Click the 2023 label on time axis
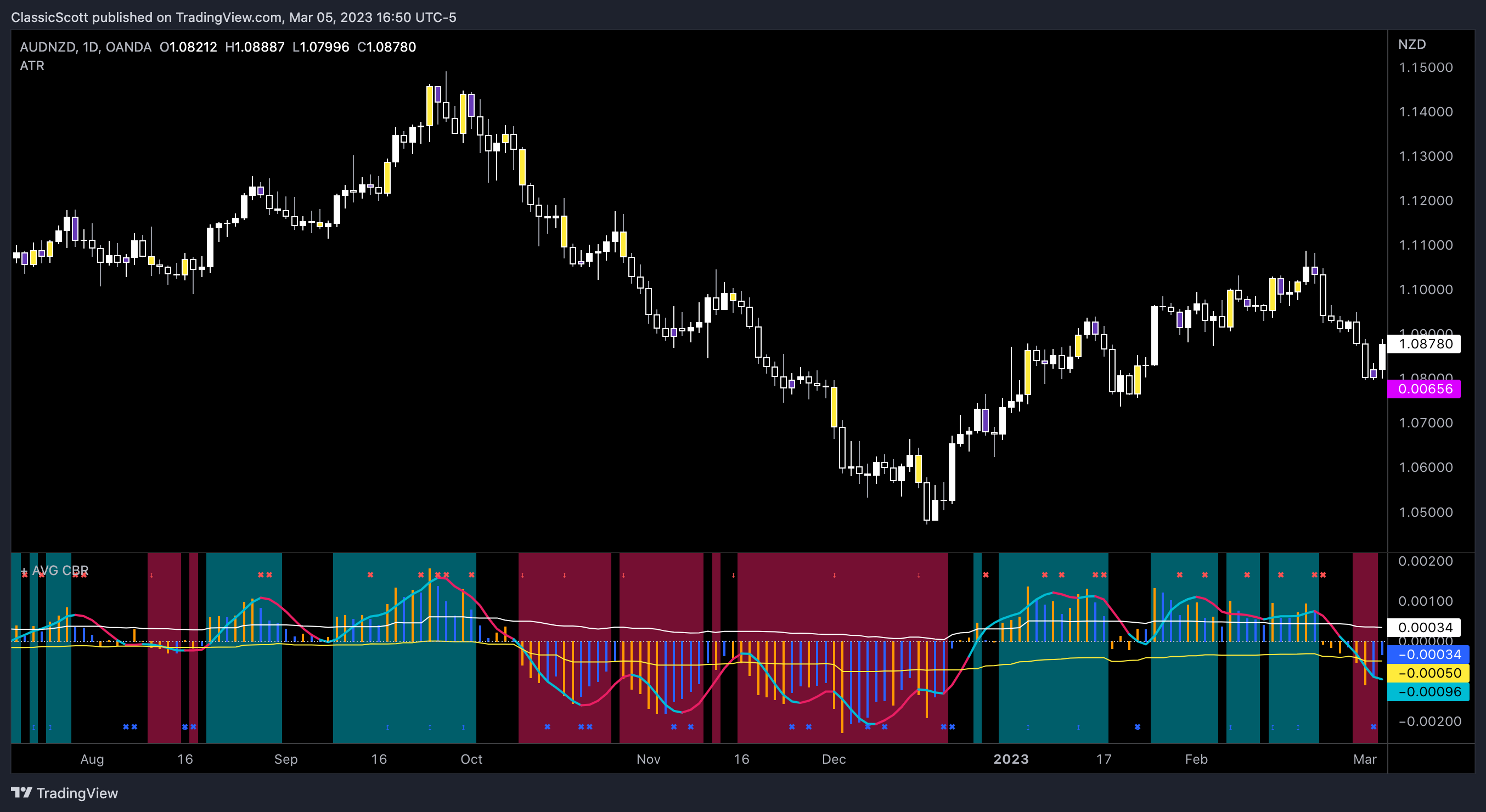 (1011, 759)
